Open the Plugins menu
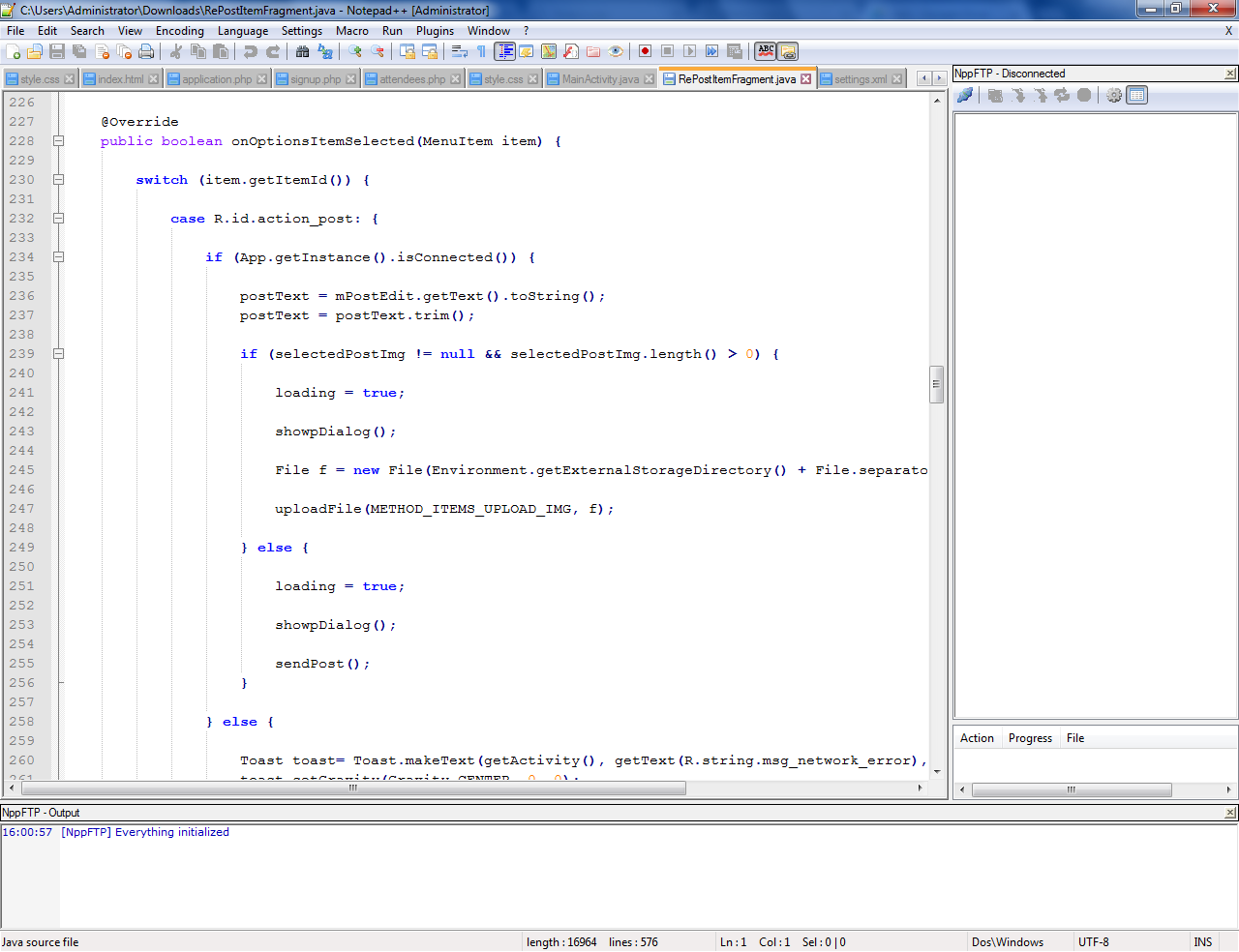This screenshot has width=1239, height=952. click(x=435, y=31)
